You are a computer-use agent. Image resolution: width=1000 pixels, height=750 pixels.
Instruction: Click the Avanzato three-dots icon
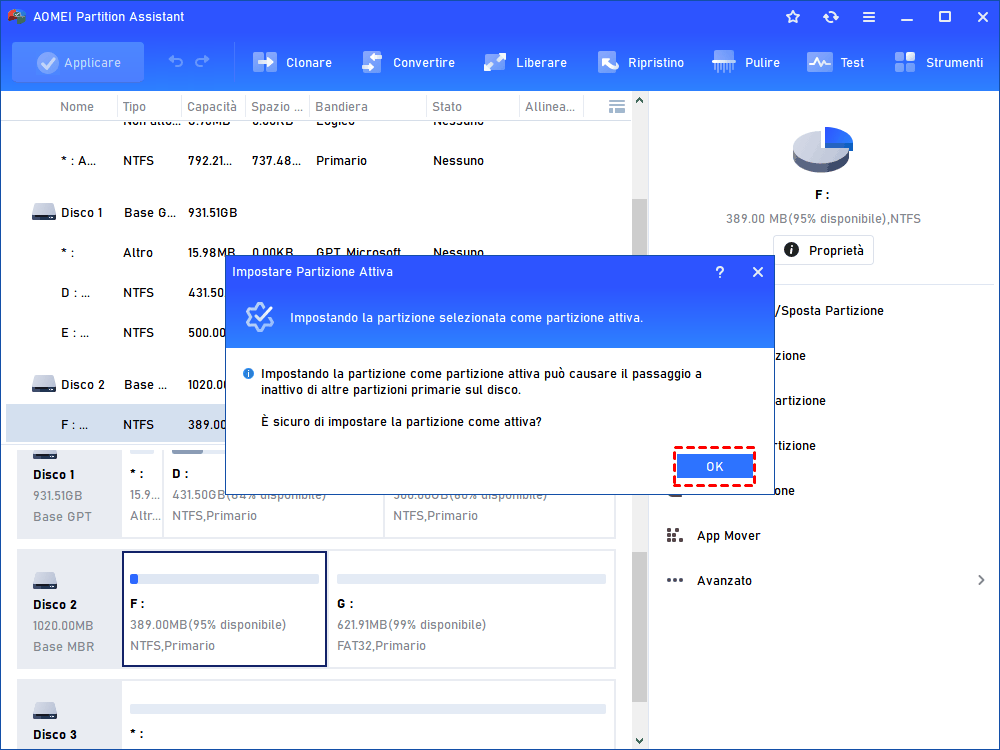pyautogui.click(x=675, y=580)
